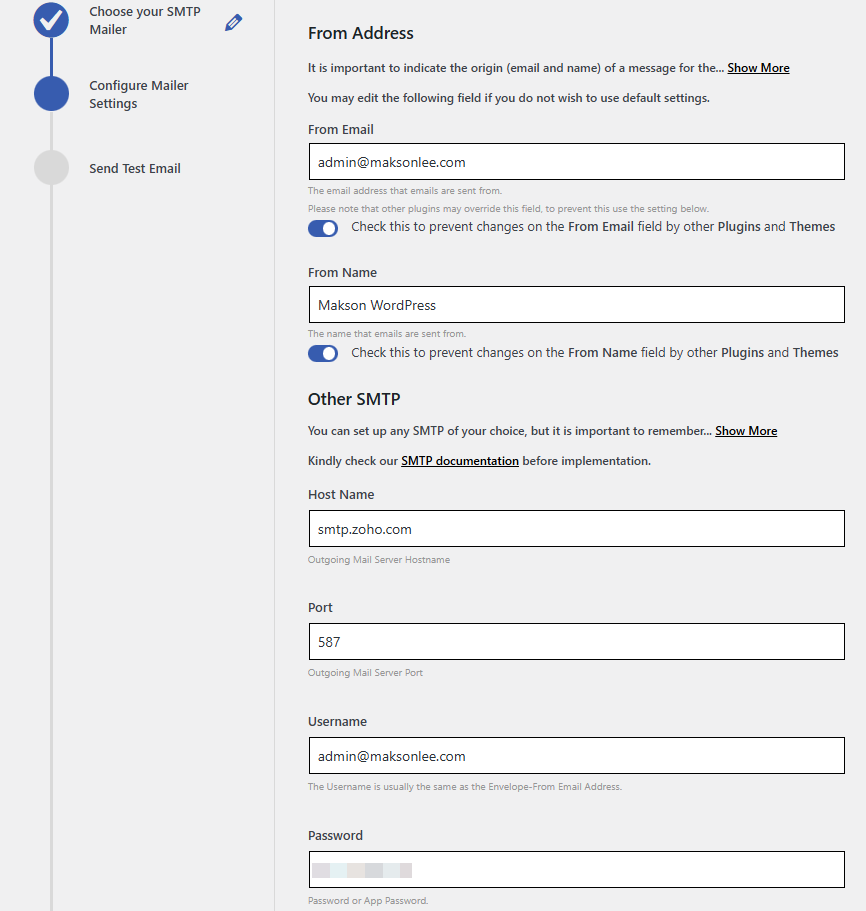The width and height of the screenshot is (866, 911).
Task: Click the Other SMTP section heading
Action: pyautogui.click(x=354, y=399)
